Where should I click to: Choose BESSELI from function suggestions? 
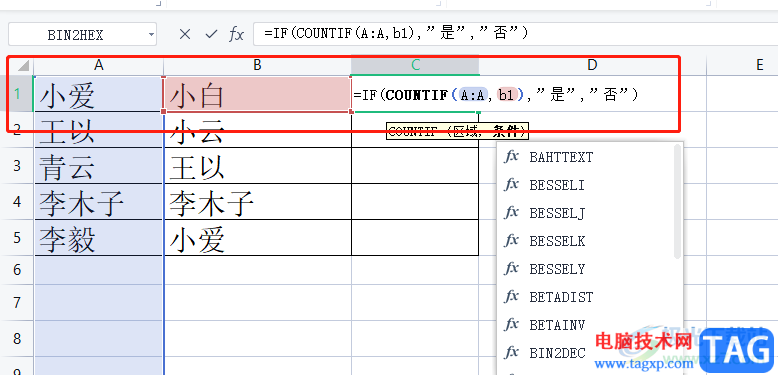(x=586, y=185)
